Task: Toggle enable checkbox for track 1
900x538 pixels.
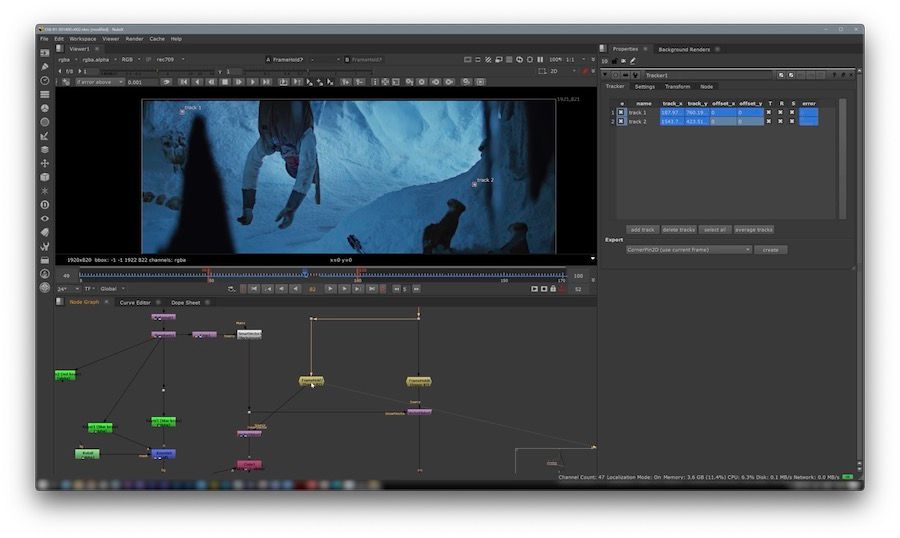Action: (621, 113)
